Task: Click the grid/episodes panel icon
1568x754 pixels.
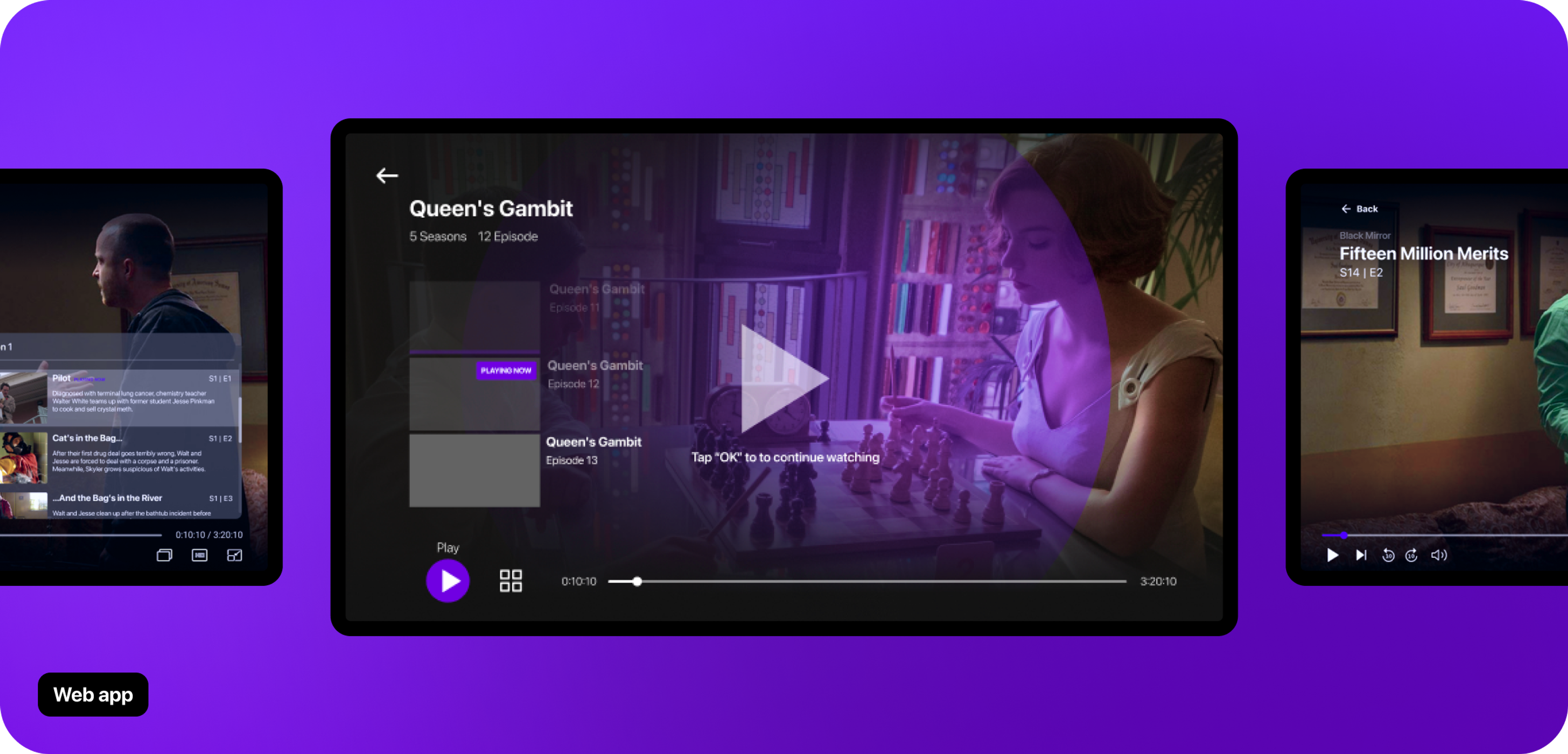Action: coord(509,580)
